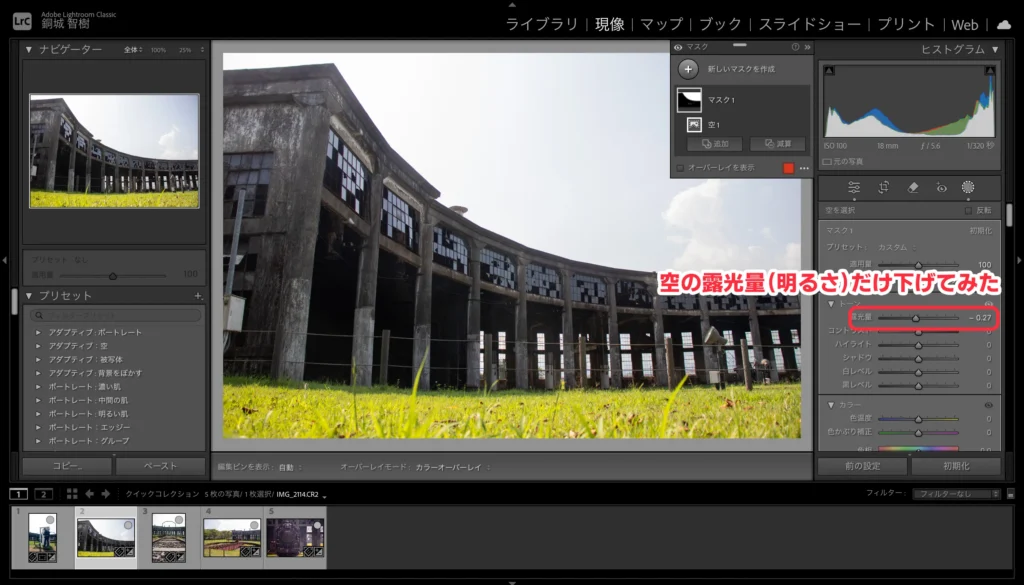Click the create new mask plus button

click(x=688, y=69)
